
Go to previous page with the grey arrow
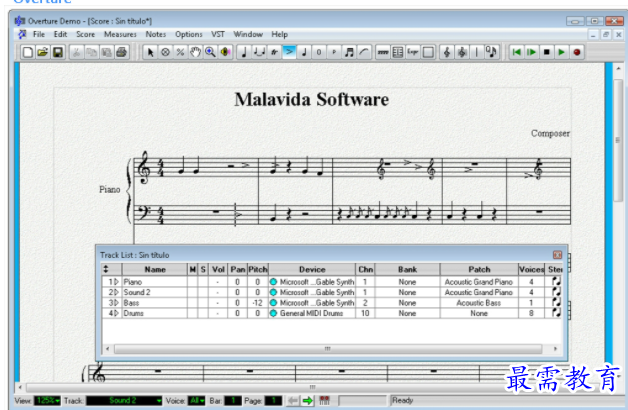(293, 400)
